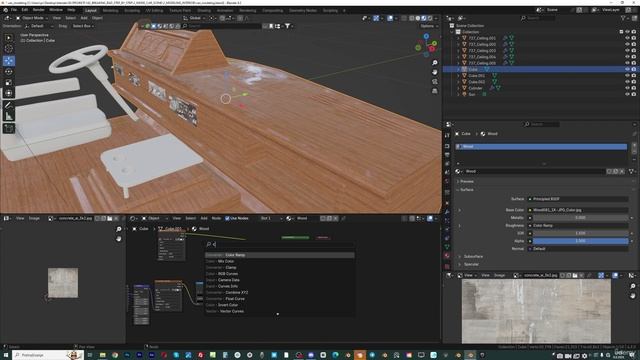Image resolution: width=640 pixels, height=360 pixels.
Task: Choose the Scale tool in viewport toolbar
Action: tap(9, 82)
